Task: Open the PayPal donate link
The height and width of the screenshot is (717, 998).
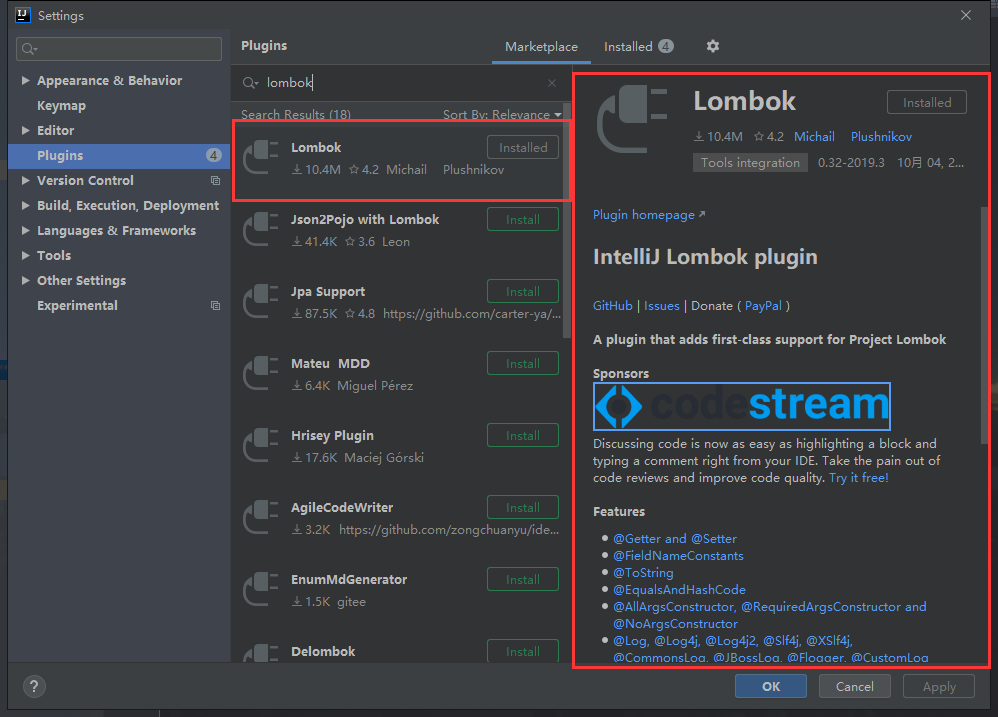Action: coord(763,306)
